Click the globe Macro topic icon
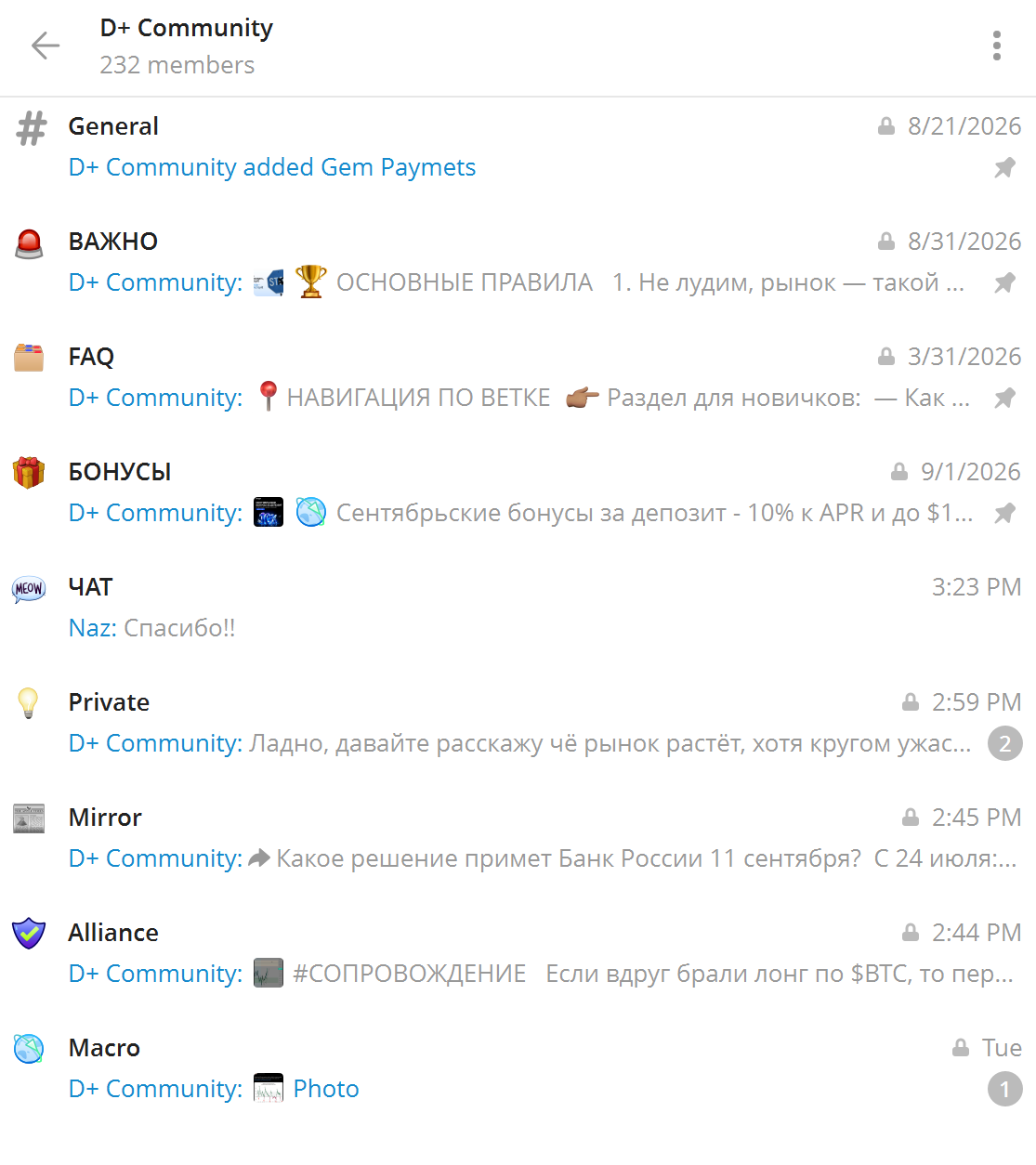This screenshot has height=1165, width=1036. coord(29,1049)
